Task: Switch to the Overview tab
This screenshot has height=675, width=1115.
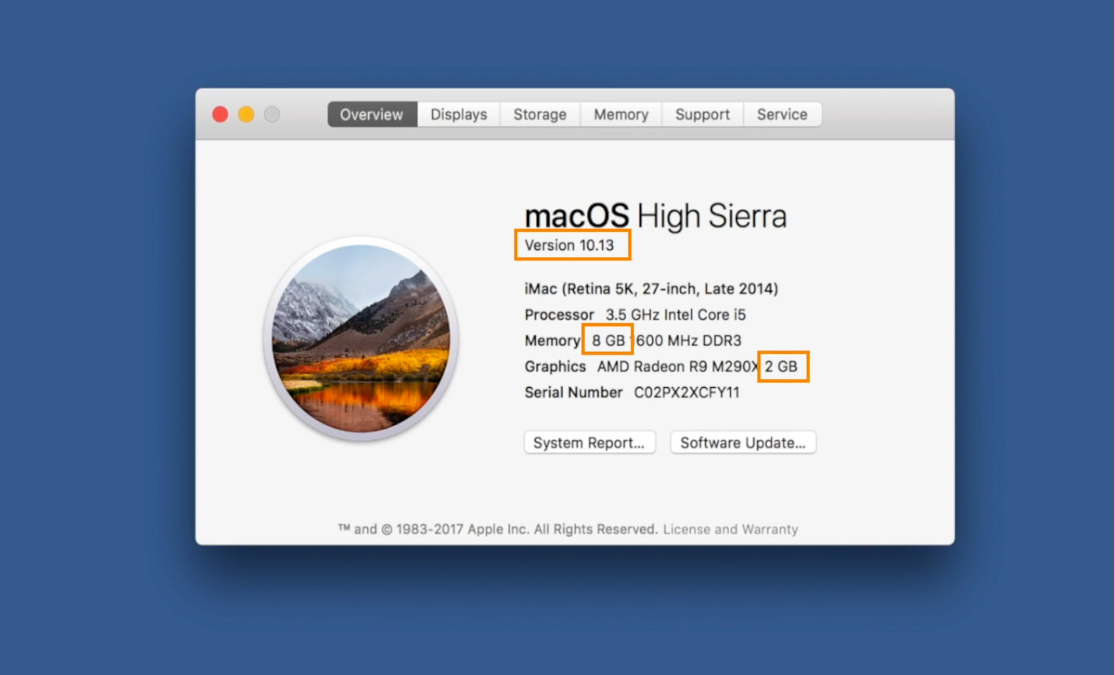Action: tap(372, 115)
